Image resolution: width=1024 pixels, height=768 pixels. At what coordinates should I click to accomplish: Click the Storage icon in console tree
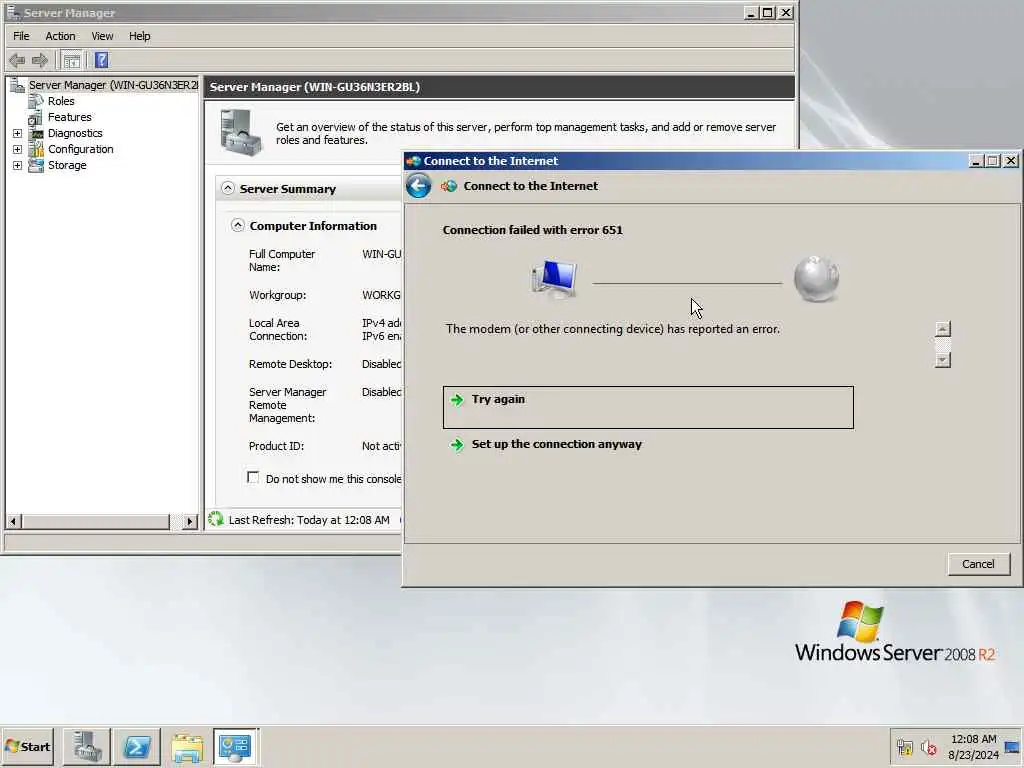[37, 165]
